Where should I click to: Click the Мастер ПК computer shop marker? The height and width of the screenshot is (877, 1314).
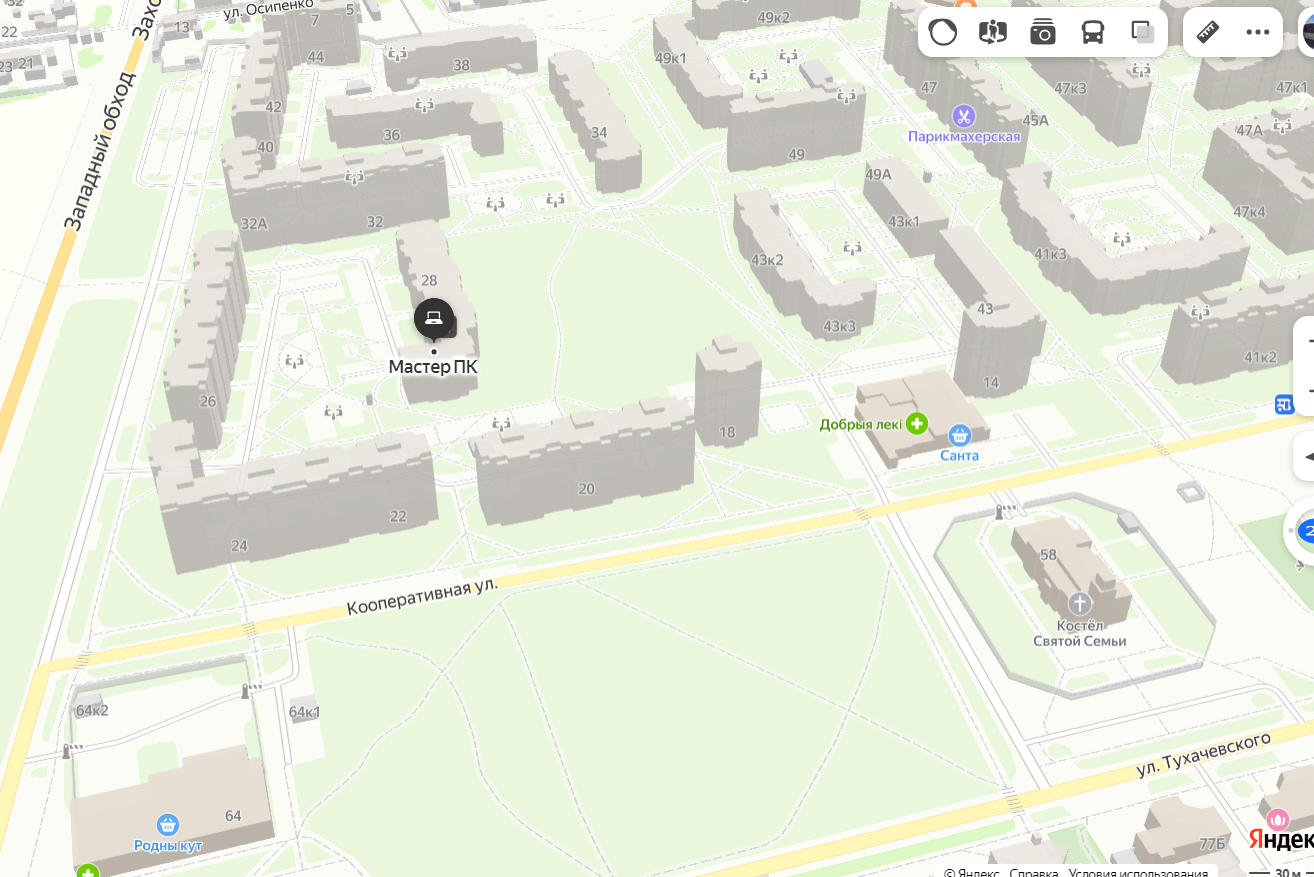pos(434,319)
